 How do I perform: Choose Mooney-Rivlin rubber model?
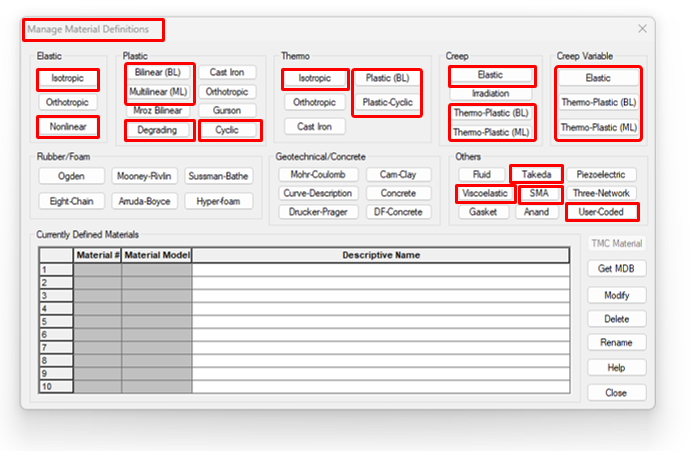tap(144, 176)
